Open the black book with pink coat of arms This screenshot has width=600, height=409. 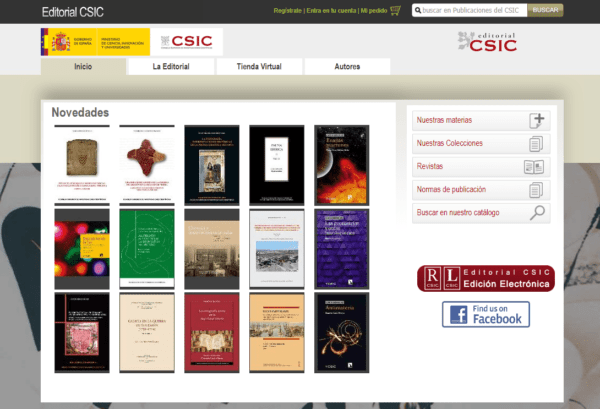click(x=82, y=332)
